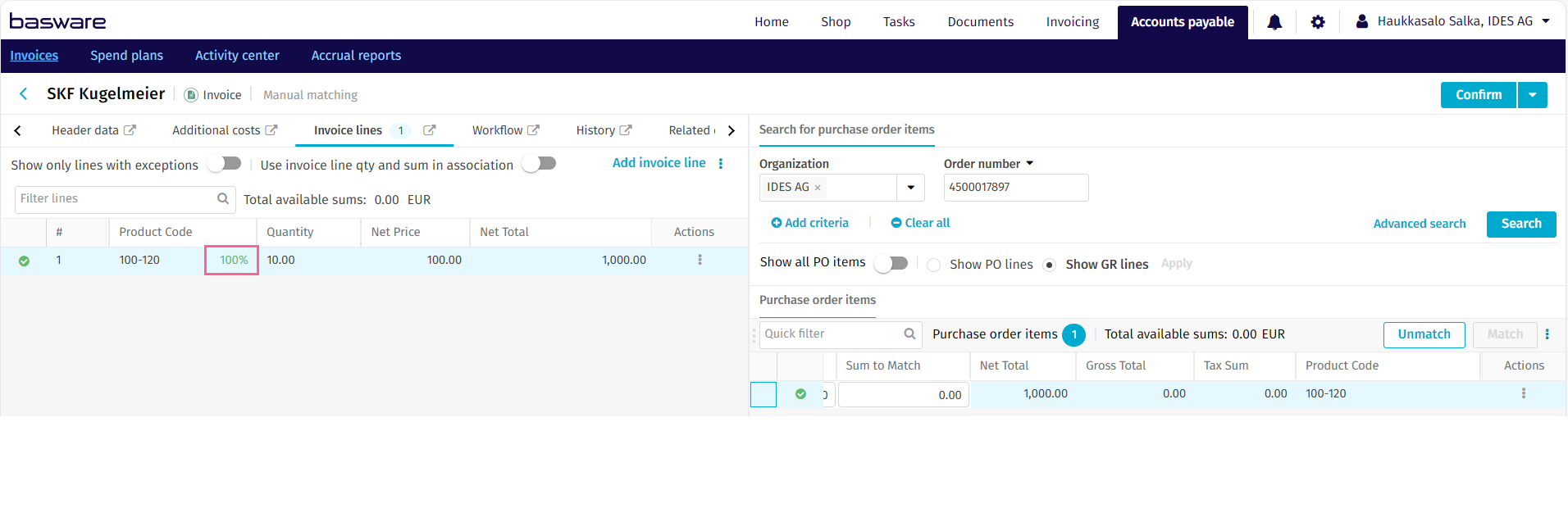Click the Advanced search link

click(x=1419, y=224)
